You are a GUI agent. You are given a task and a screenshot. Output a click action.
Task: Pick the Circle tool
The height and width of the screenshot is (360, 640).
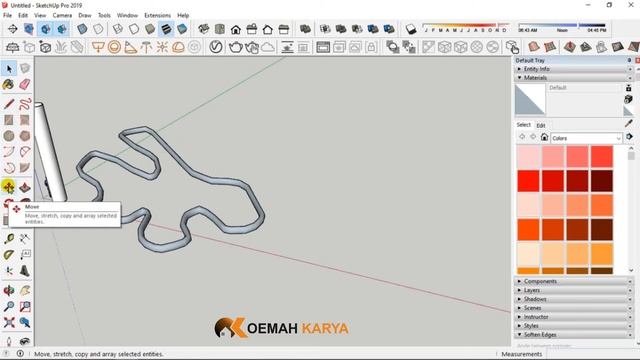9,136
